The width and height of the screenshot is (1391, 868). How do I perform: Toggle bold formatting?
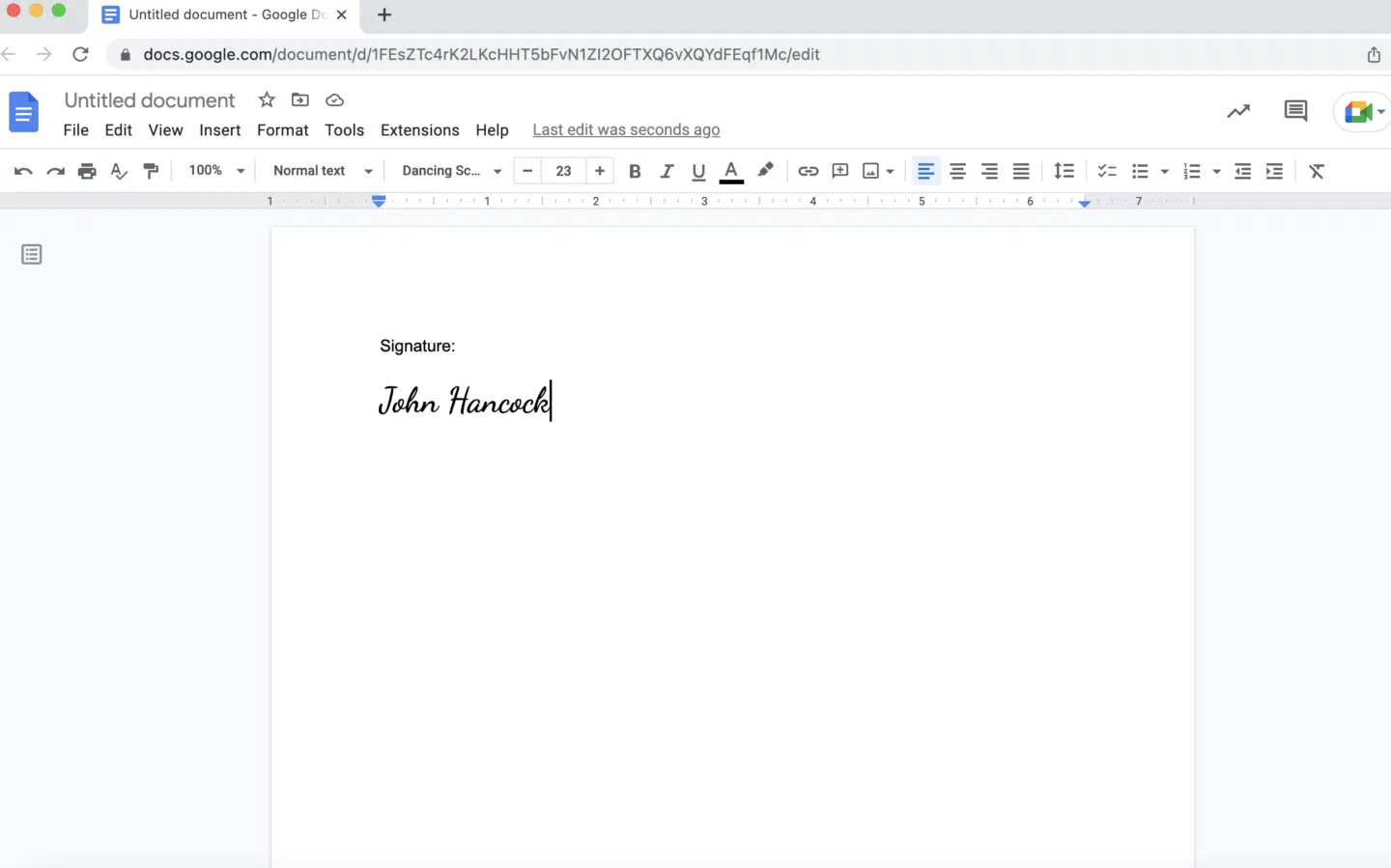(x=635, y=171)
